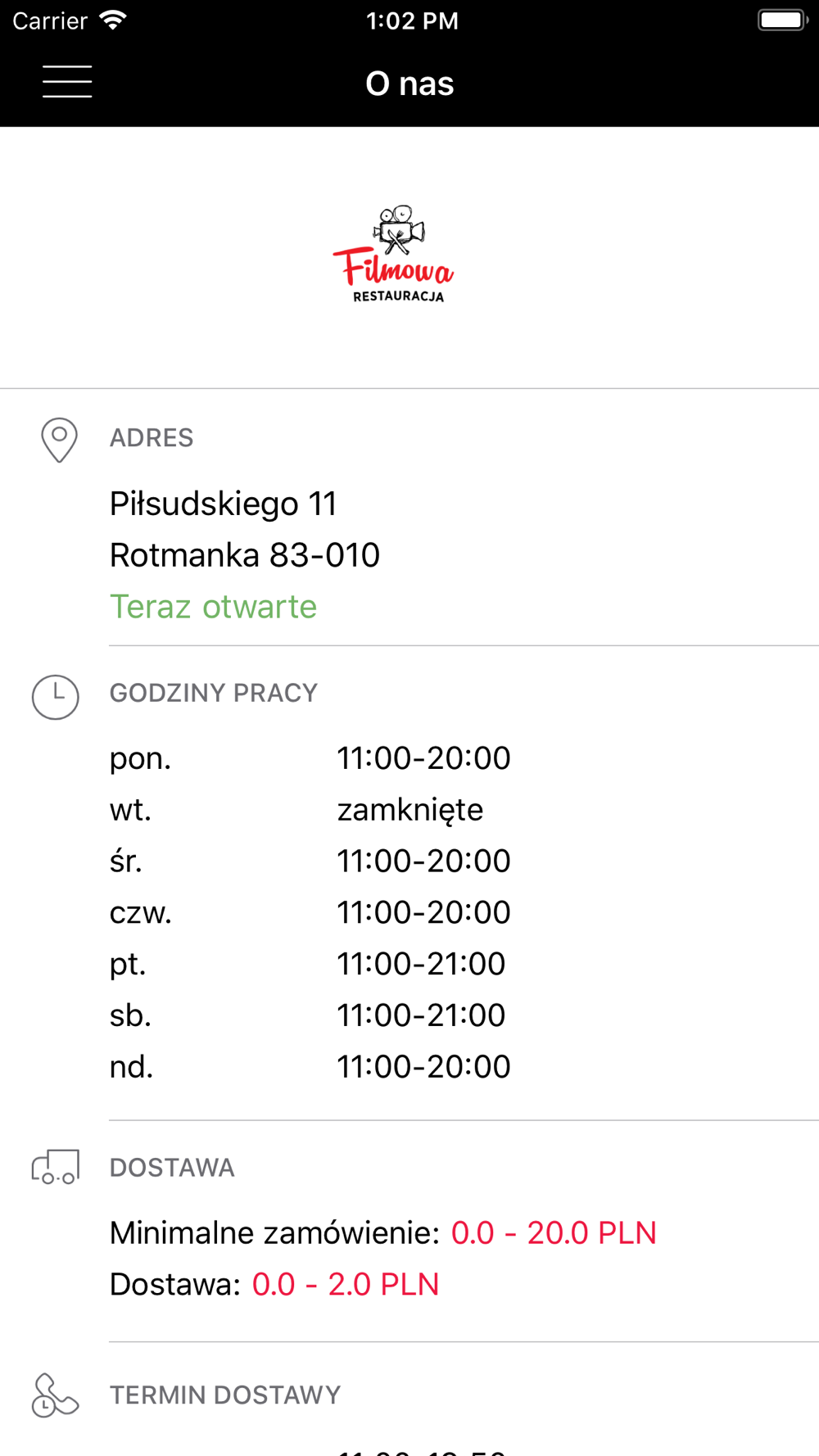Open the hamburger menu

[67, 82]
